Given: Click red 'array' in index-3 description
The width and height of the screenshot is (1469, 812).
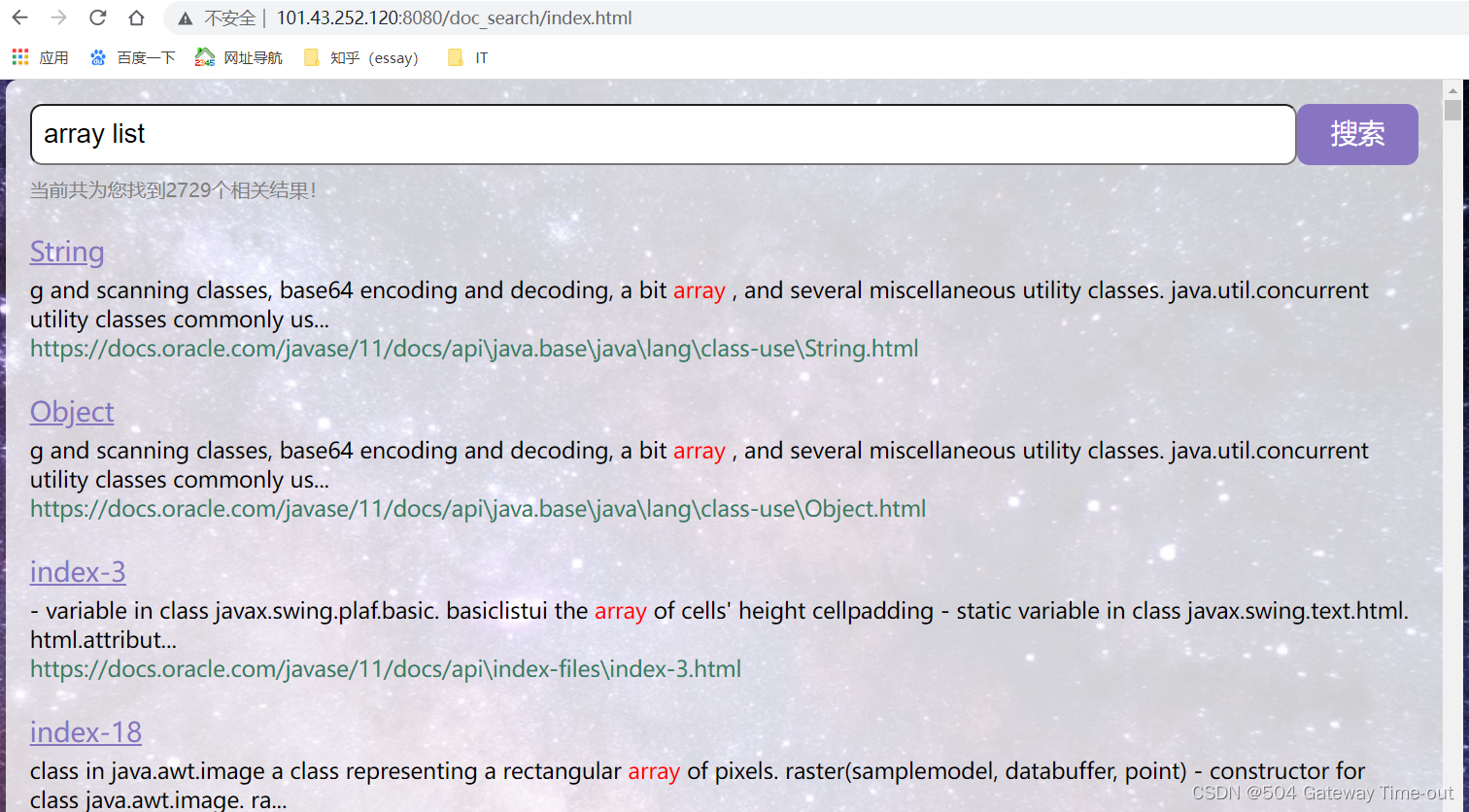Looking at the screenshot, I should tap(621, 611).
